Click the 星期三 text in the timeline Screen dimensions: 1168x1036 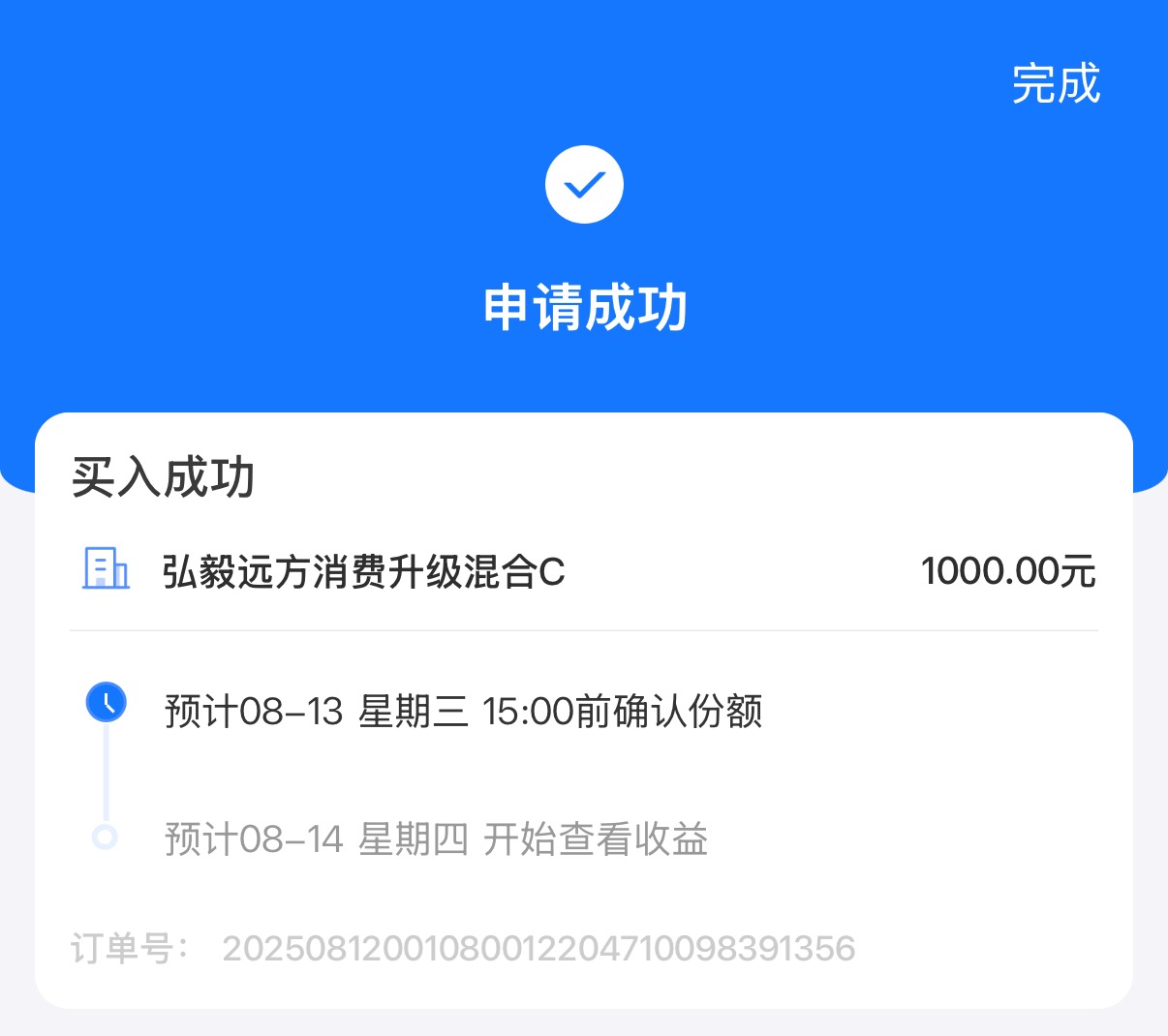(413, 712)
